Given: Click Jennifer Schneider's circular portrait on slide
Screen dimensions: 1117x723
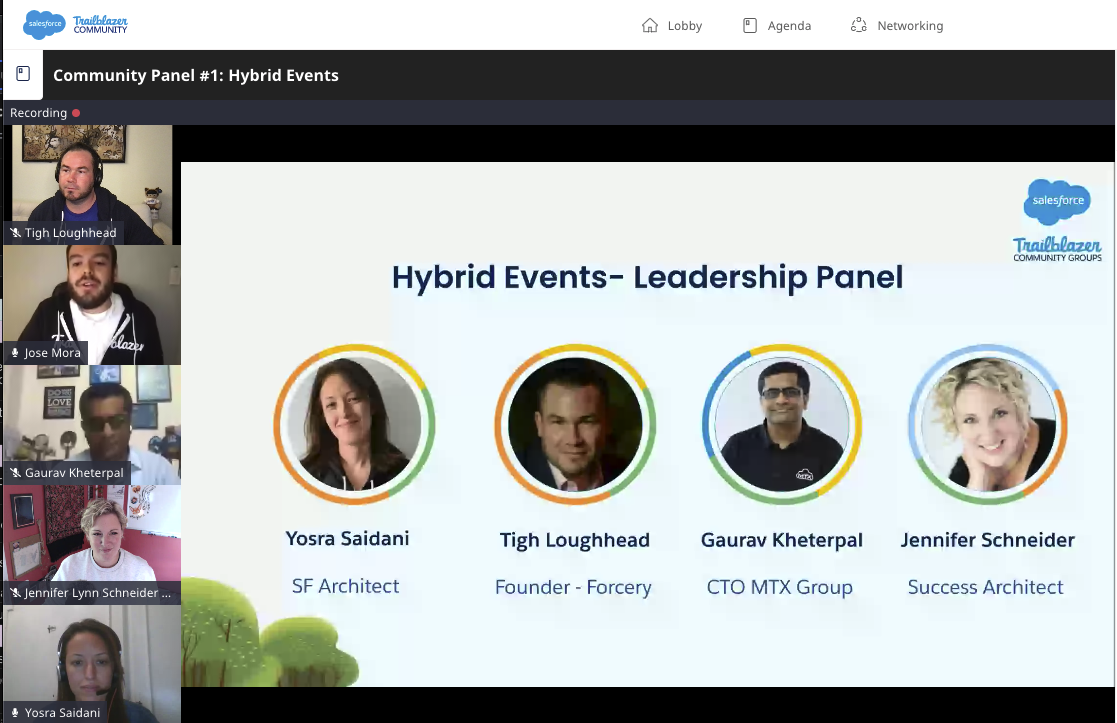Looking at the screenshot, I should 987,425.
